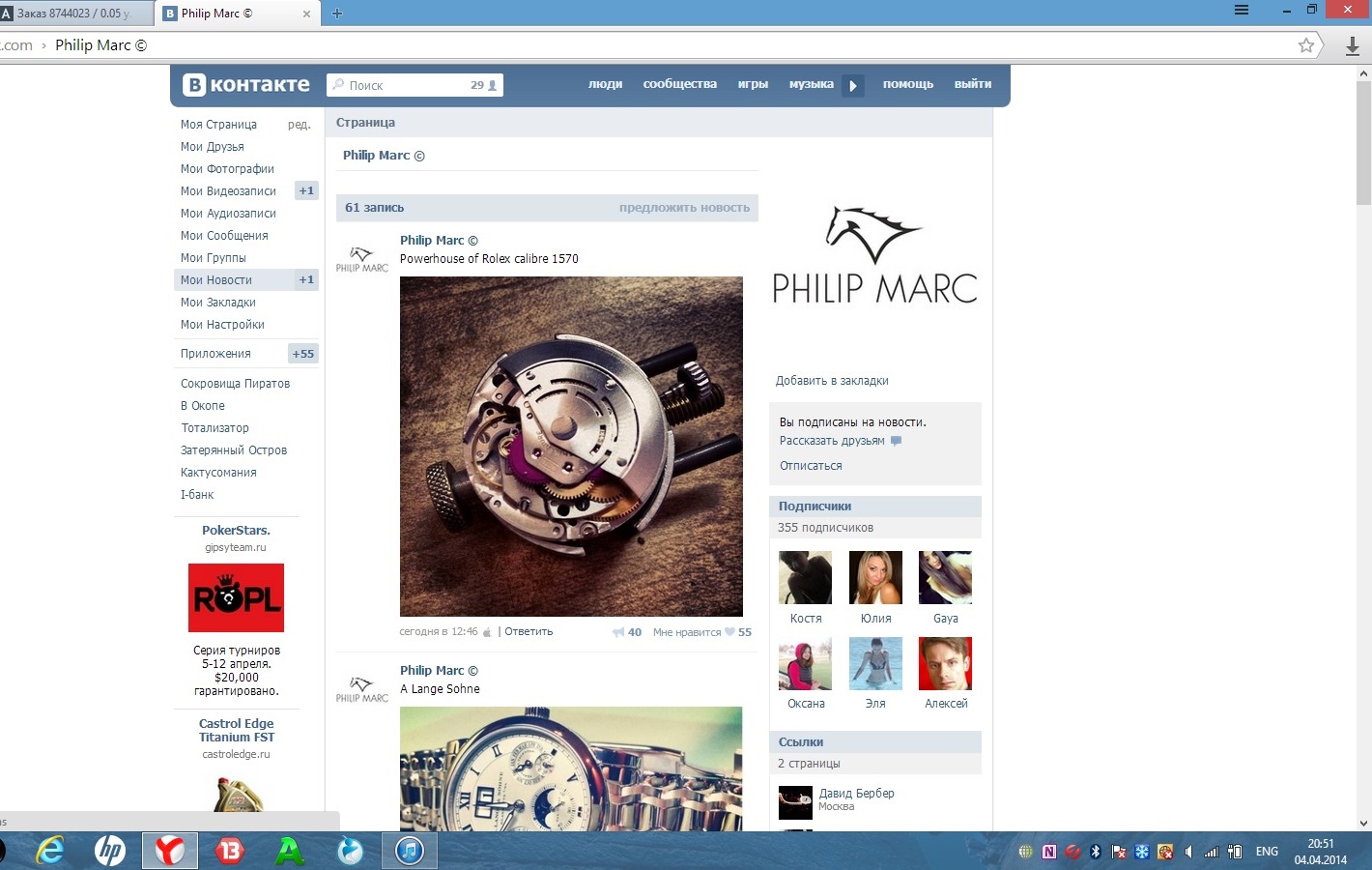Screen dimensions: 1372x870
Task: Click the bookmark star in the address bar
Action: tap(1306, 45)
